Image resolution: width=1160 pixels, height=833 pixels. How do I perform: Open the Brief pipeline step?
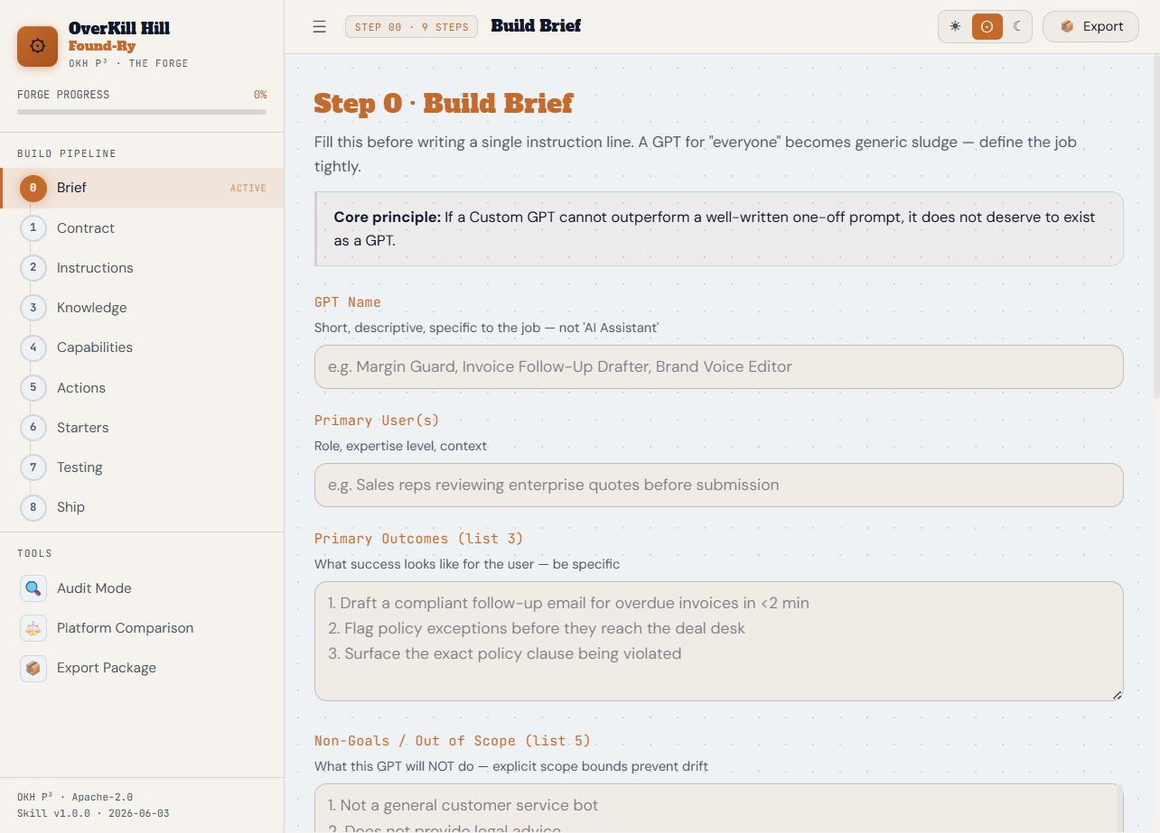click(142, 188)
